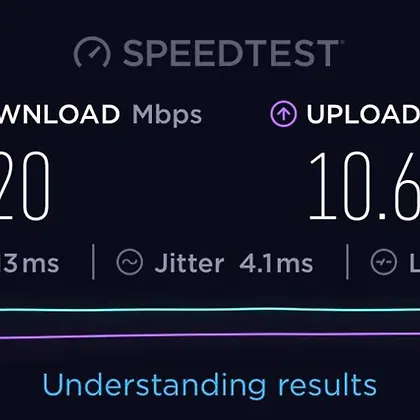The image size is (420, 420).
Task: Click the Mbps unit label
Action: (x=167, y=116)
